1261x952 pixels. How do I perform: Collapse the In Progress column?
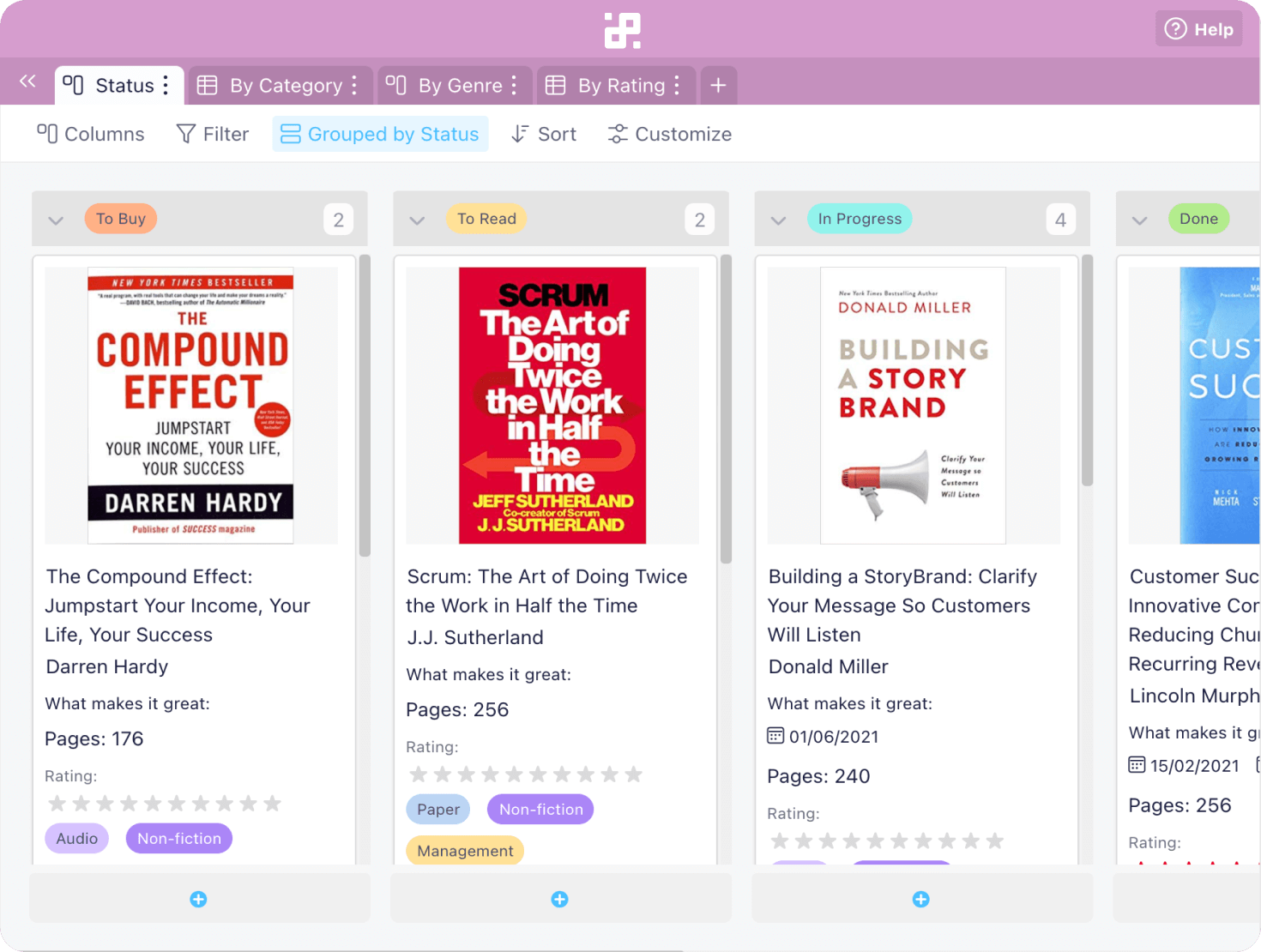click(779, 220)
